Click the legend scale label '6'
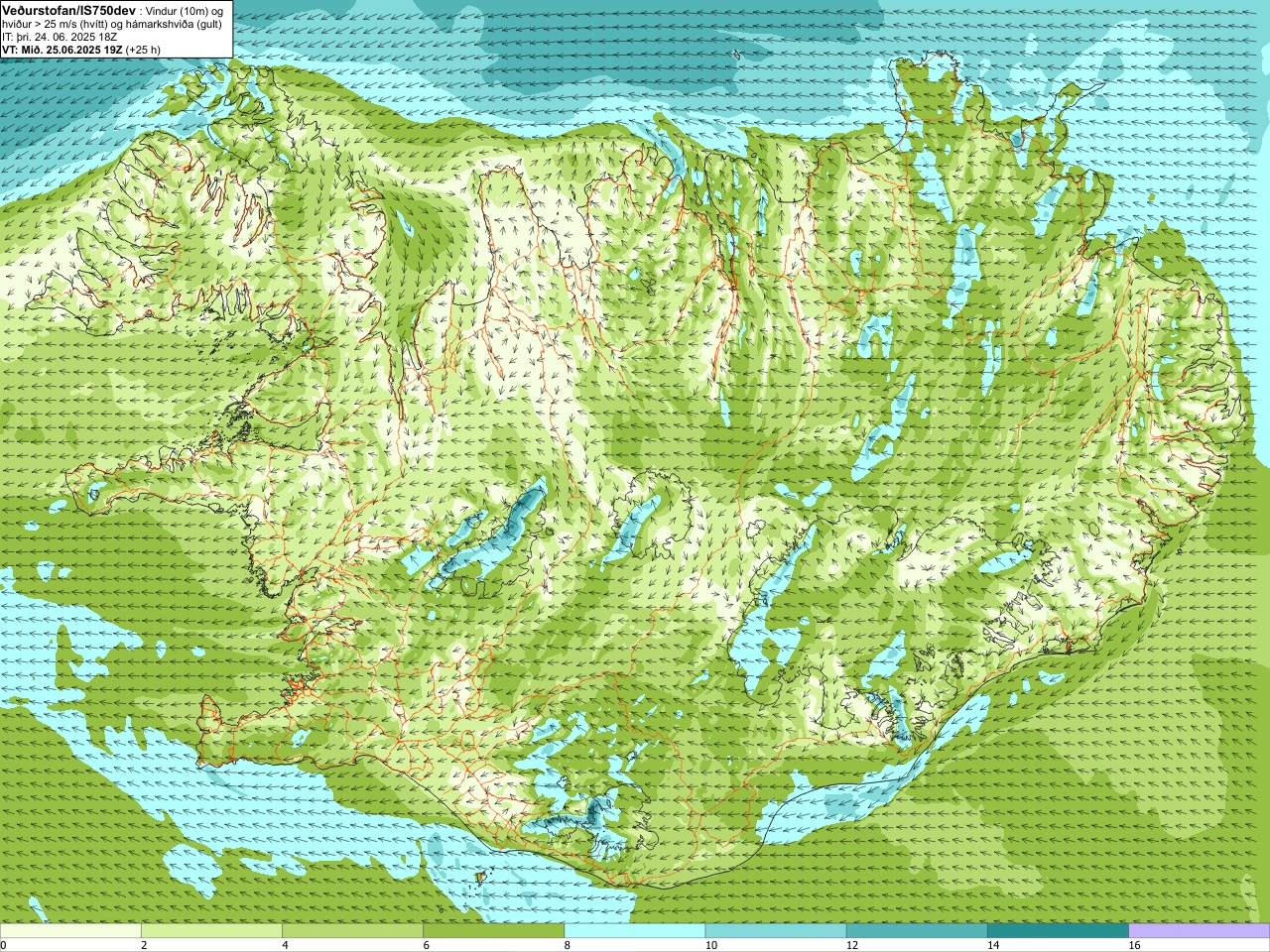This screenshot has width=1270, height=952. click(x=427, y=946)
